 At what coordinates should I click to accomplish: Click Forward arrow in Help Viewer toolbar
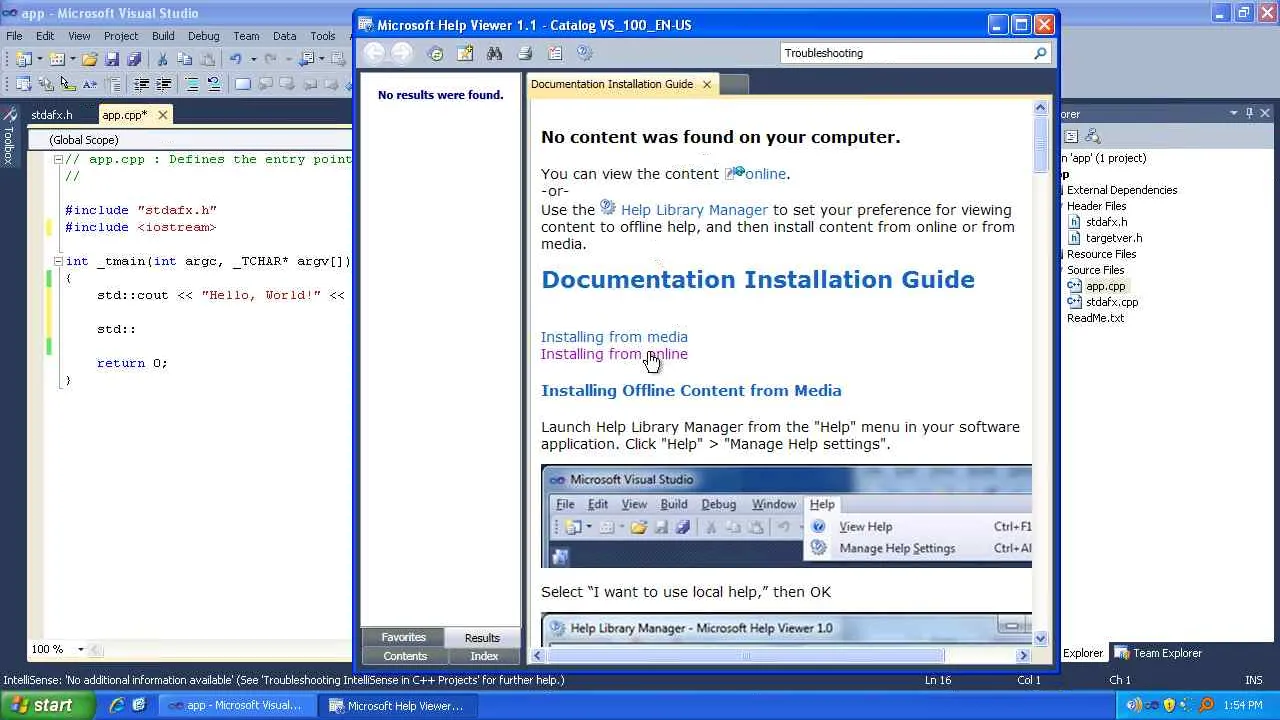[x=401, y=53]
